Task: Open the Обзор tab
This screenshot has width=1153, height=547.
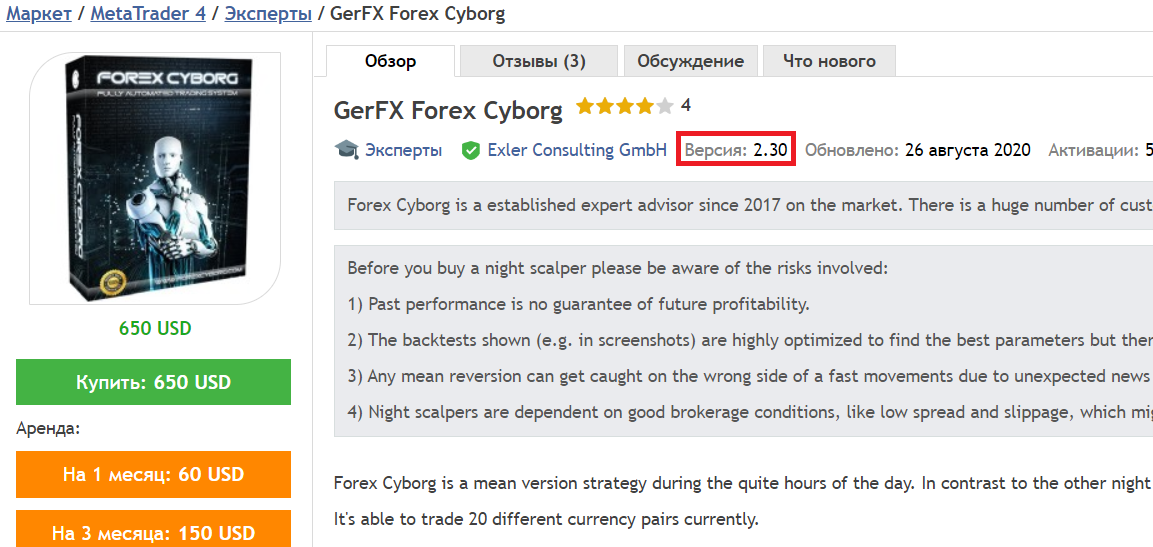Action: click(390, 61)
